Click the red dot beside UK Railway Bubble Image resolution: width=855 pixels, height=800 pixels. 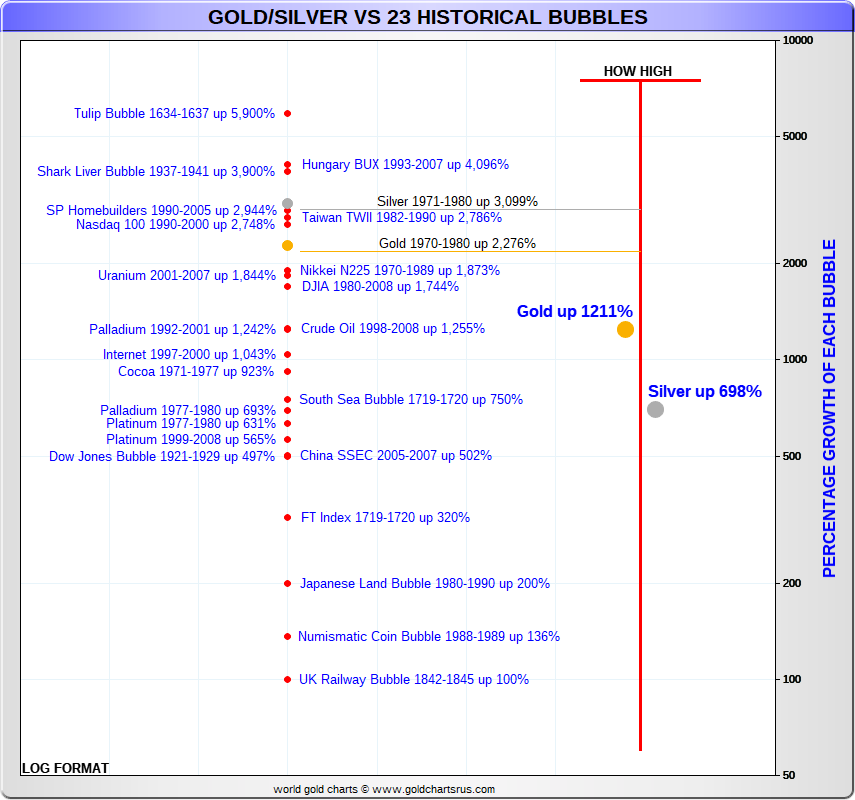coord(287,679)
